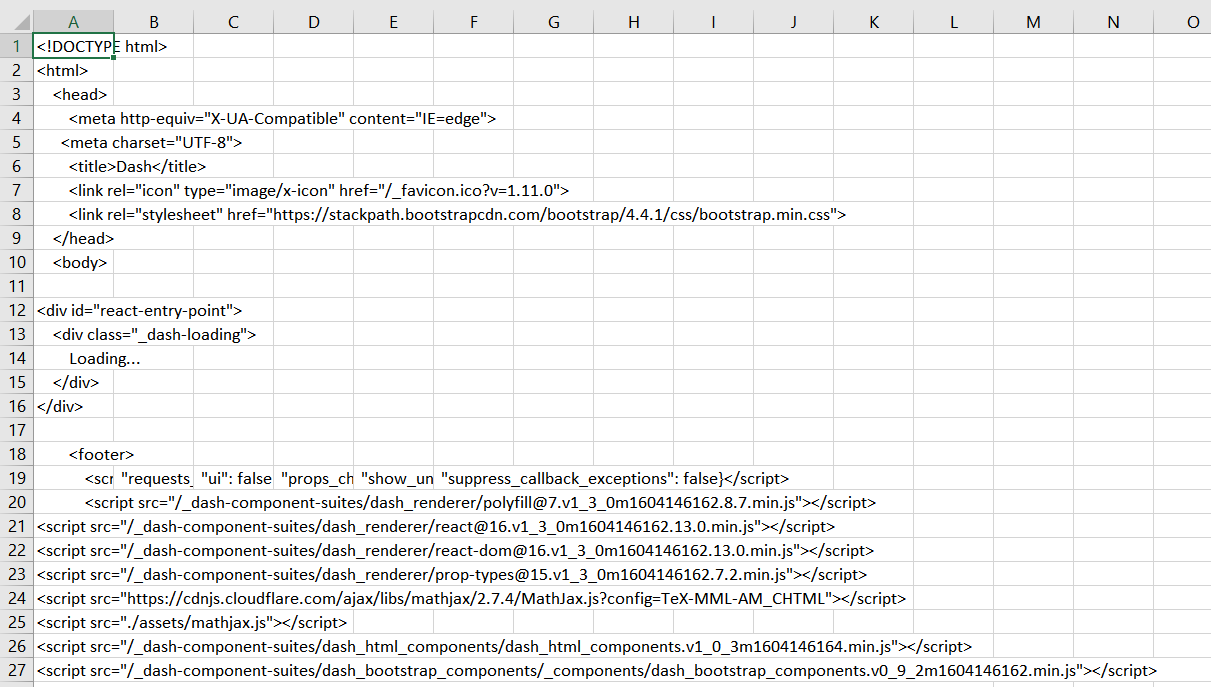Click the X-UA-Compatible meta tag cell
The width and height of the screenshot is (1211, 687).
(x=74, y=118)
